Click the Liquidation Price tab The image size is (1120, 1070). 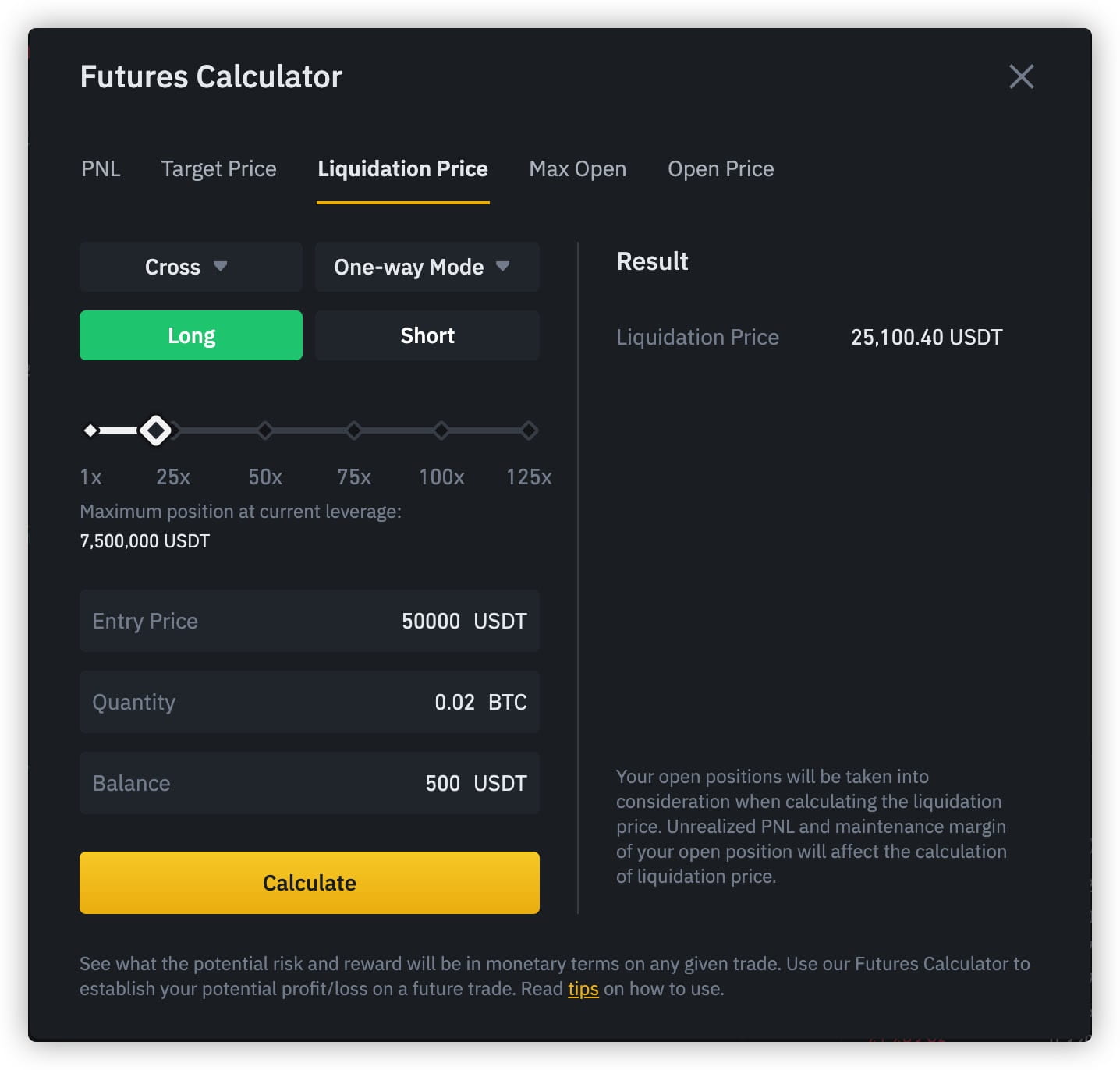tap(402, 169)
